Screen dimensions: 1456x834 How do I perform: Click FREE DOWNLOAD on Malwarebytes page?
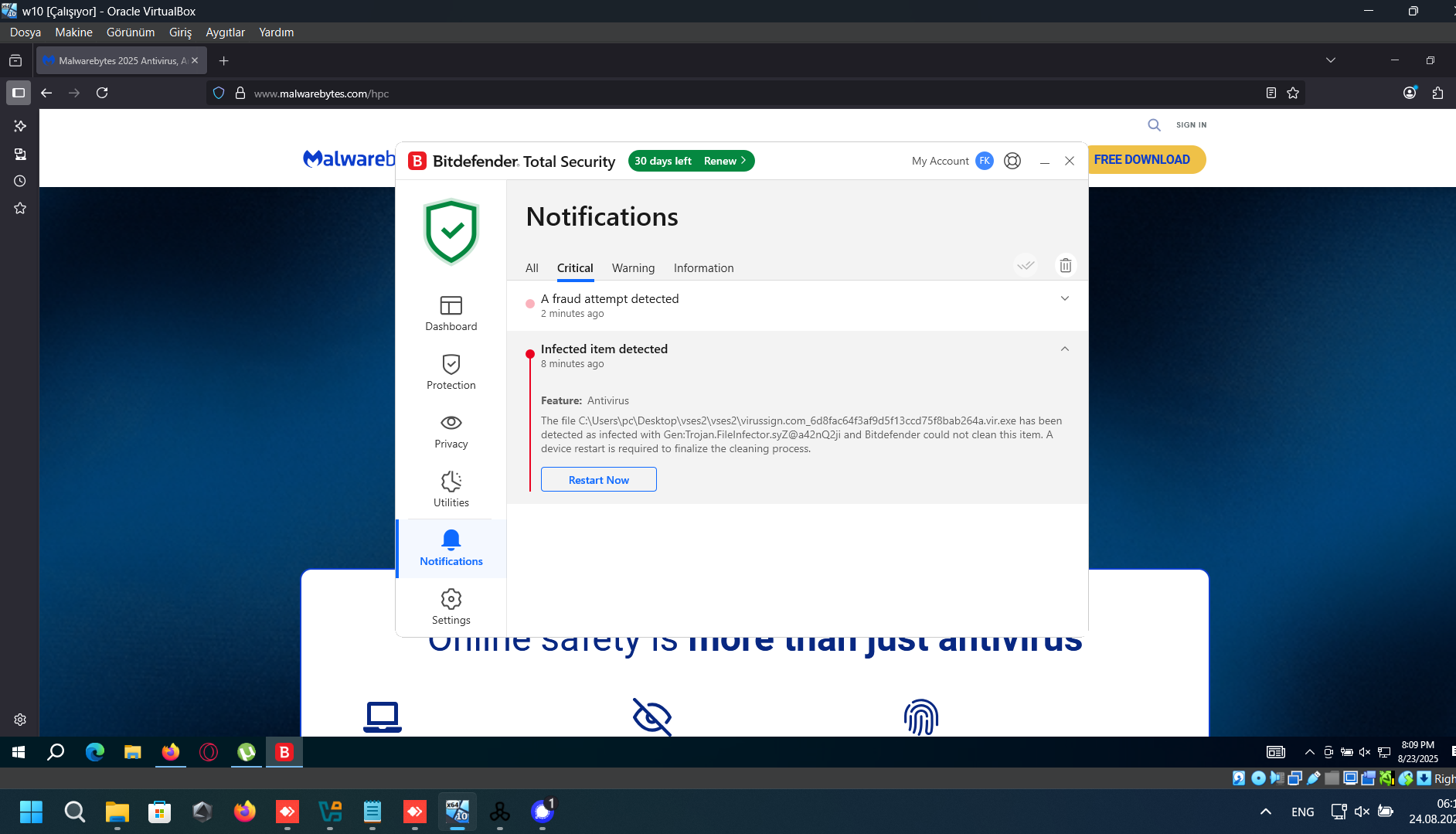click(x=1141, y=159)
